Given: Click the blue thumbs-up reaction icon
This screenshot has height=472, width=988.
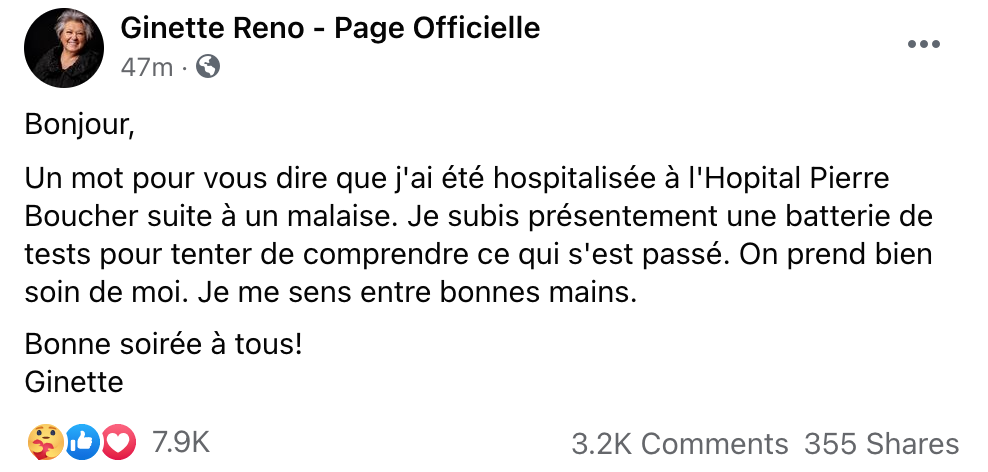Looking at the screenshot, I should (x=83, y=442).
